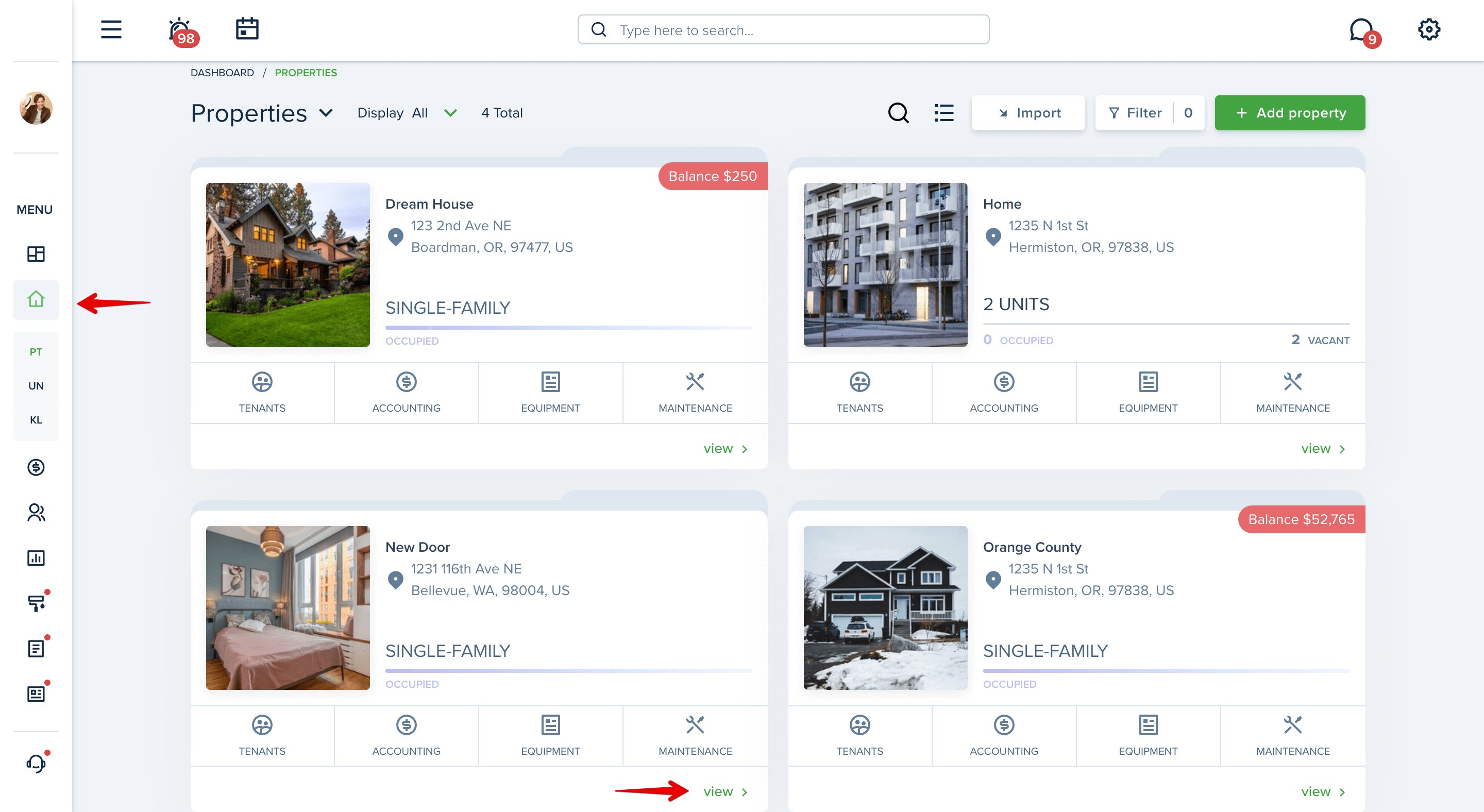Image resolution: width=1484 pixels, height=812 pixels.
Task: Click Add property button
Action: (1290, 113)
